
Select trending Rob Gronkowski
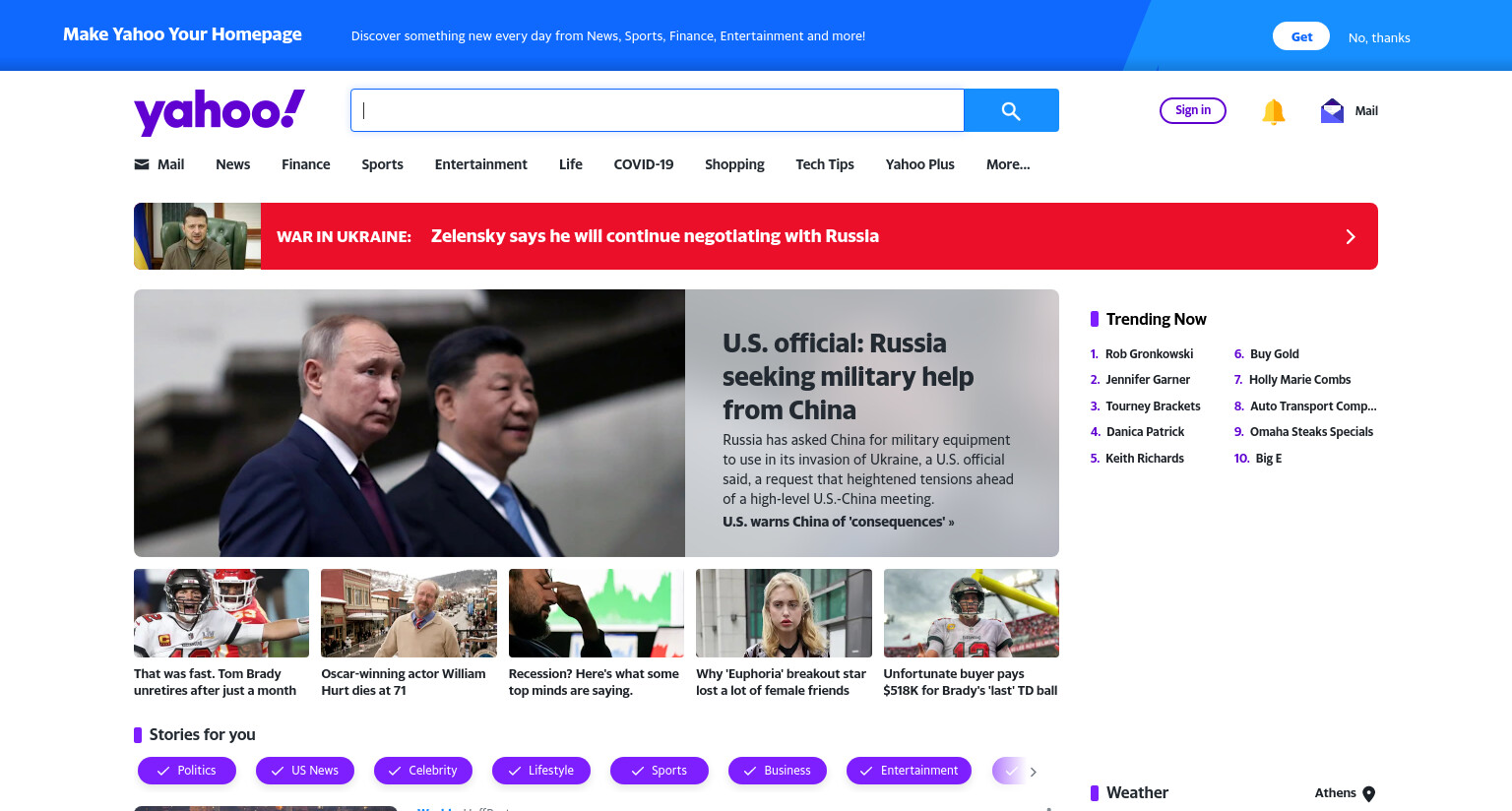point(1149,354)
